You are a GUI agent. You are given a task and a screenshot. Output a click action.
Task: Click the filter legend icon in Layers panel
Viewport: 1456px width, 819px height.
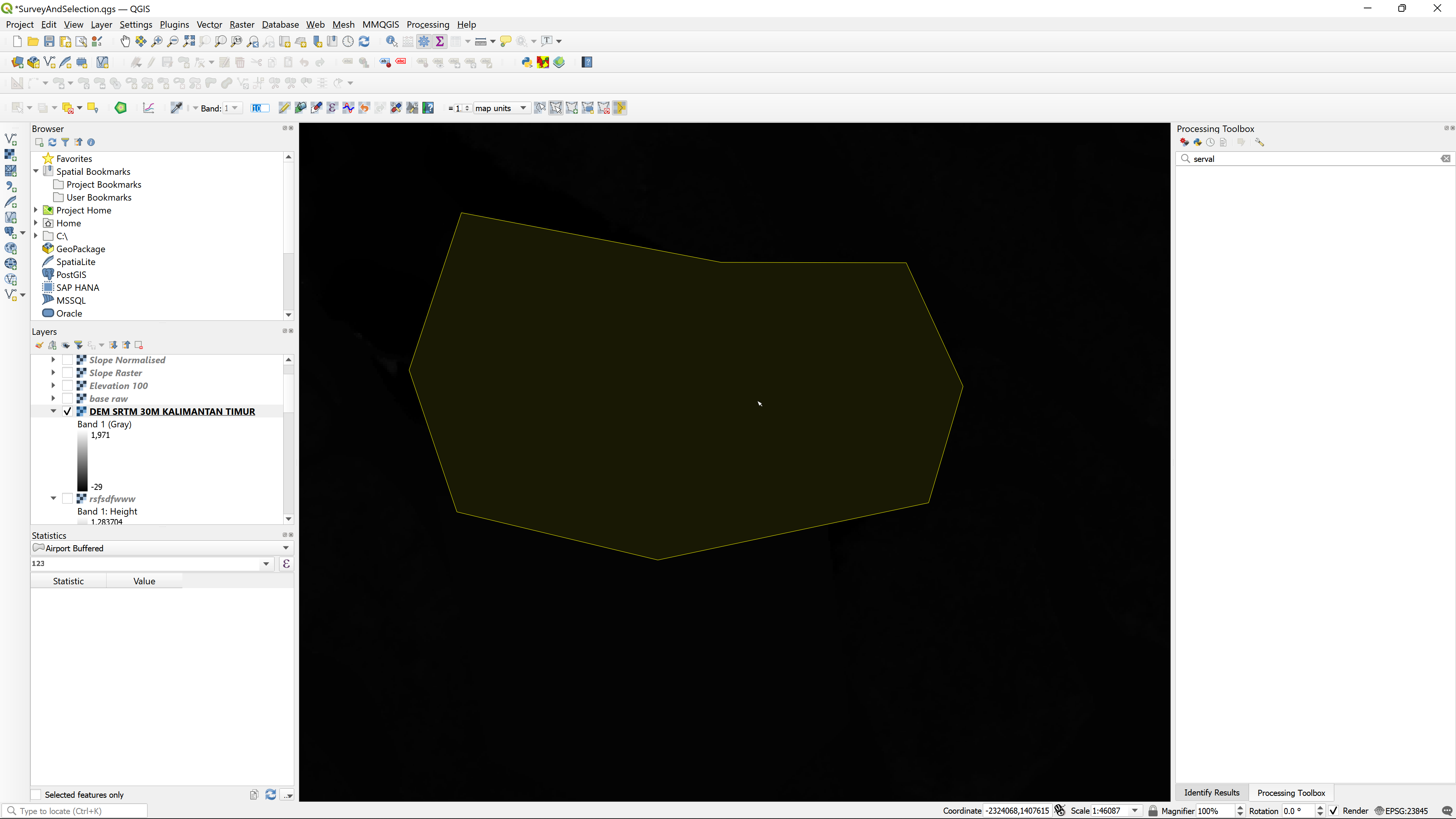click(x=78, y=345)
